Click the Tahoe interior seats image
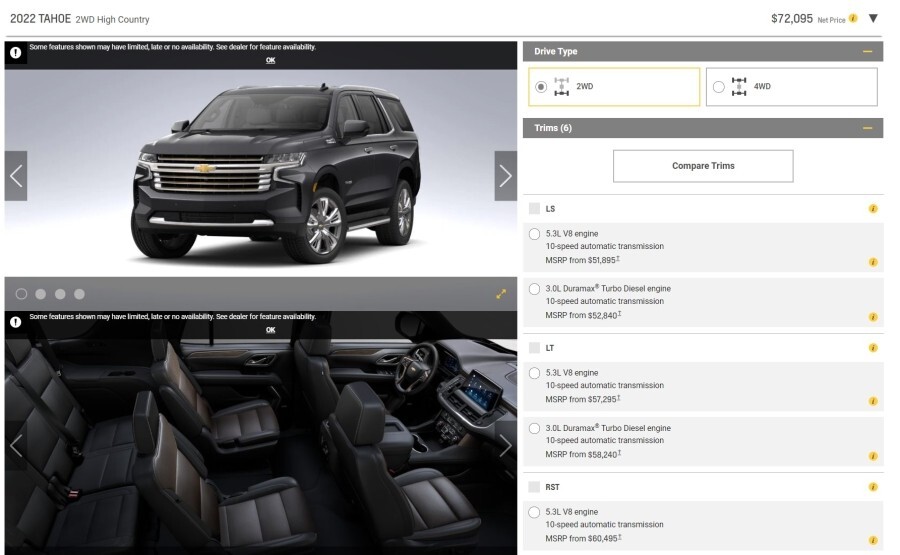This screenshot has width=900, height=555. point(261,446)
